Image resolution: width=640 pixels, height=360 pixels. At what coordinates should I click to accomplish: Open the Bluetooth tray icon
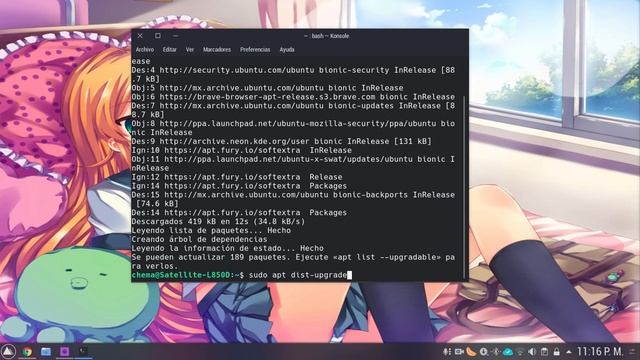(x=496, y=351)
